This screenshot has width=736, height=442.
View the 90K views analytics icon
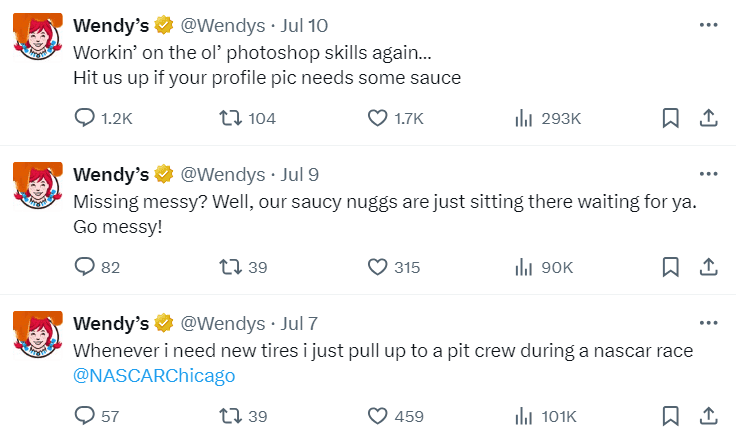point(523,267)
